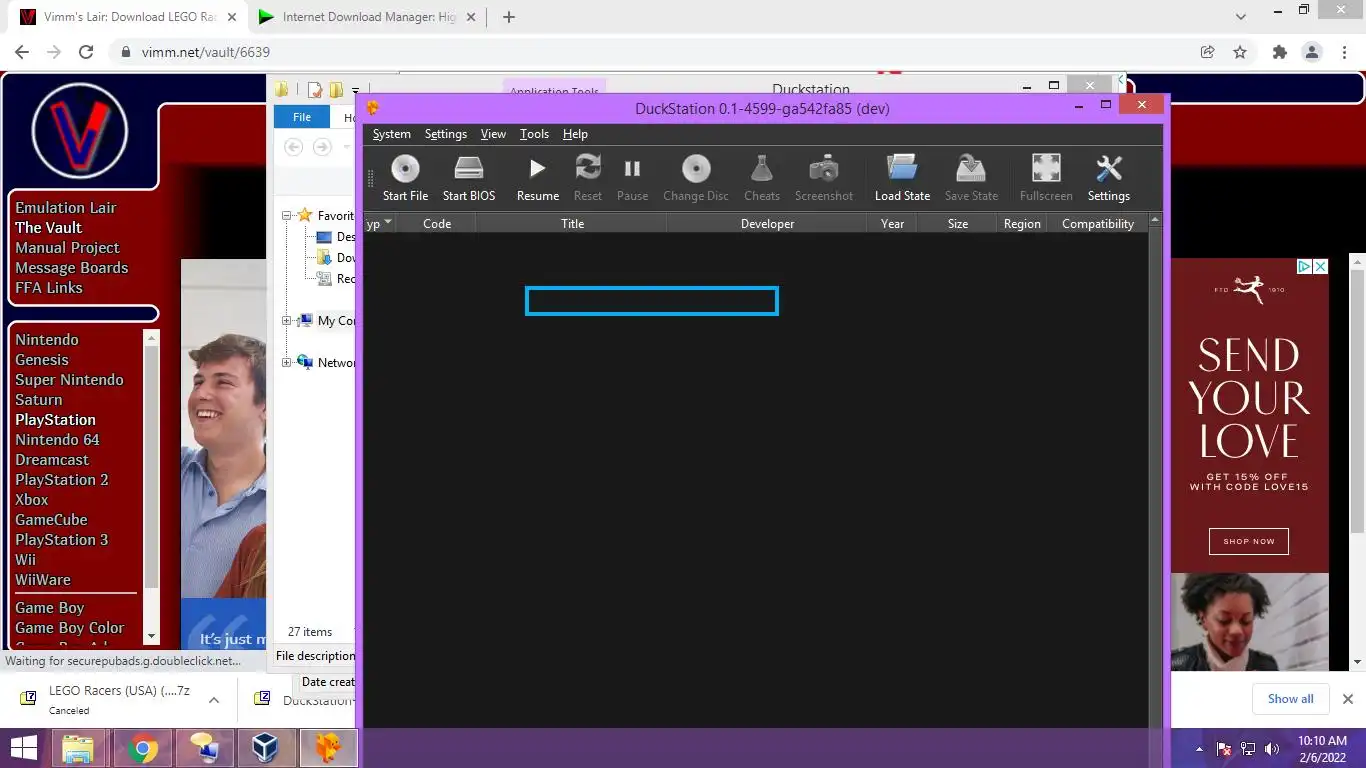Click the game list scrollbar up arrow

1155,220
